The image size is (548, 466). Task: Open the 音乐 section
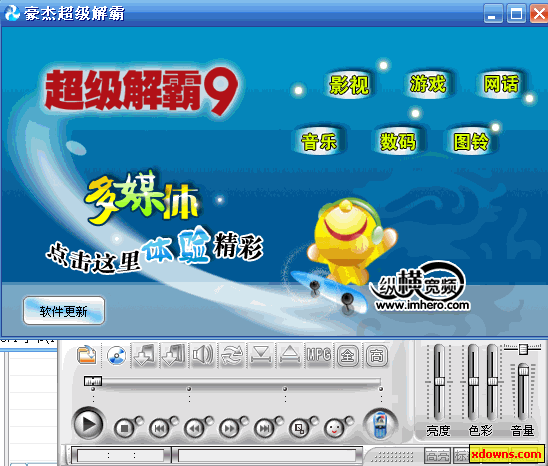(x=318, y=142)
